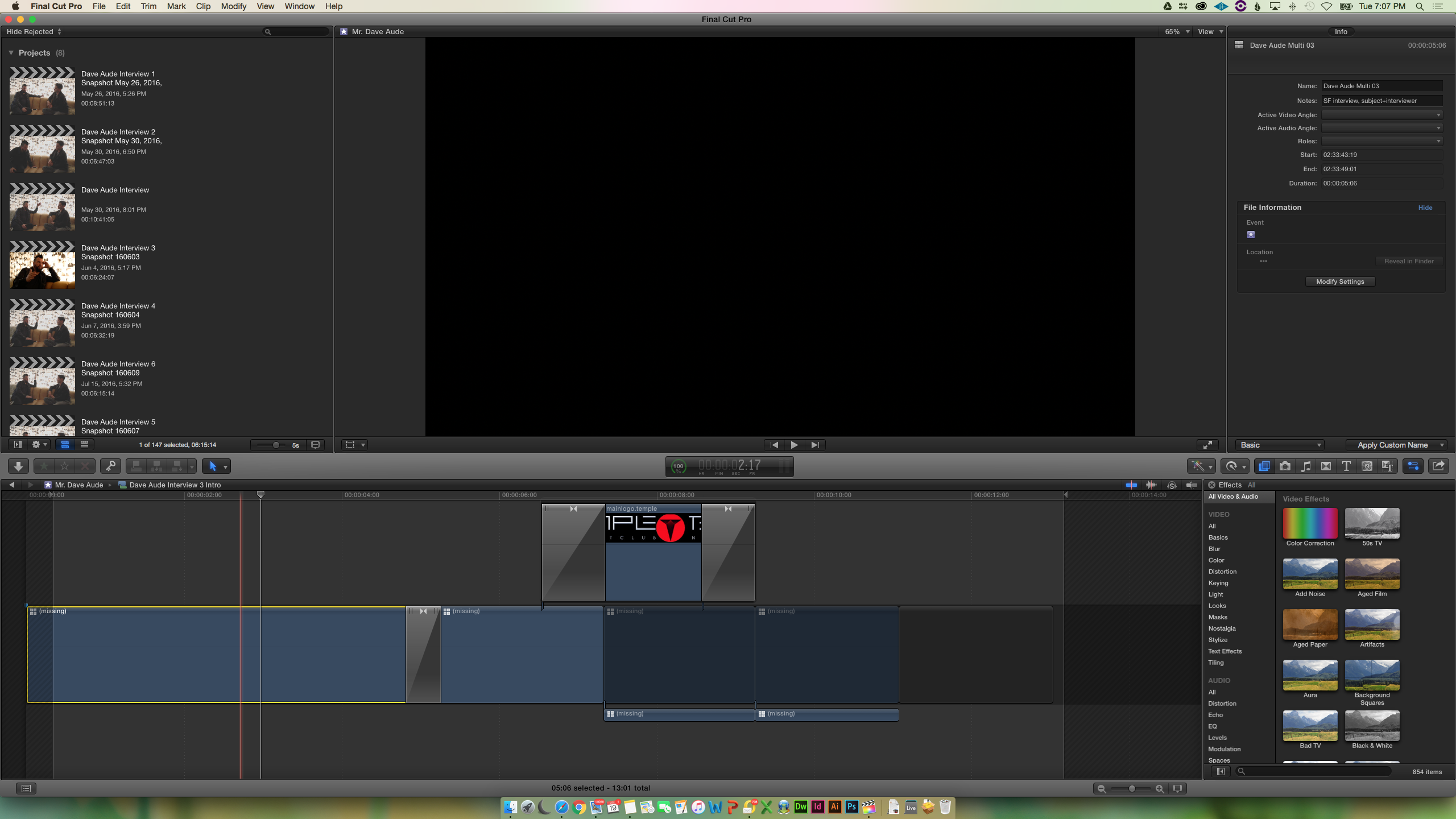Click Hide in File Information
This screenshot has height=819, width=1456.
[x=1425, y=208]
